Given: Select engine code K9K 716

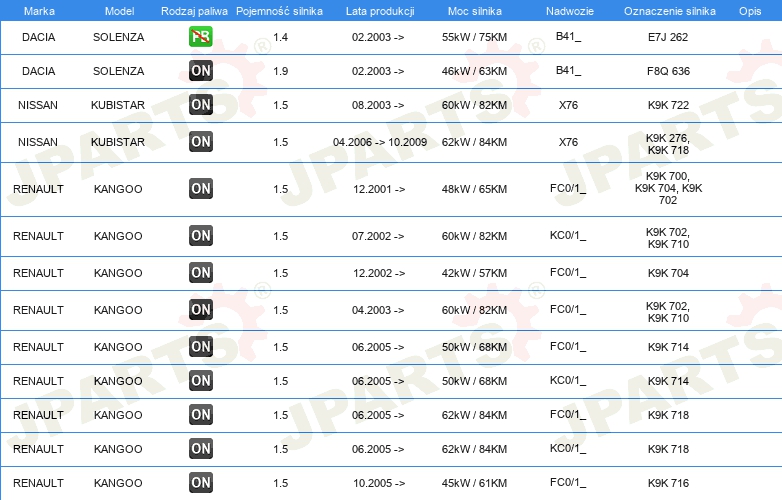Looking at the screenshot, I should (x=668, y=483).
